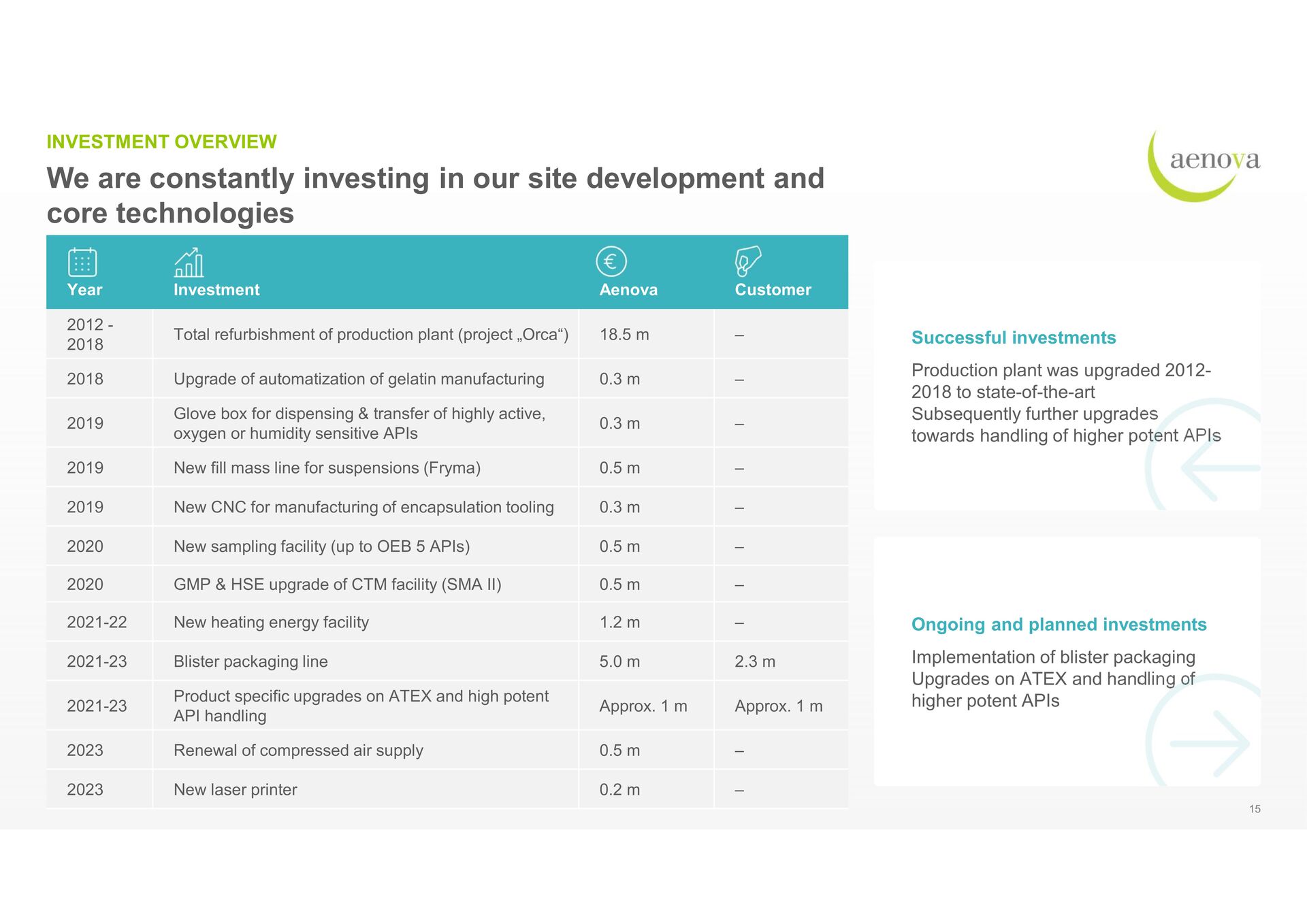Click the aenova logo
This screenshot has height=924, width=1307.
pos(1204,166)
